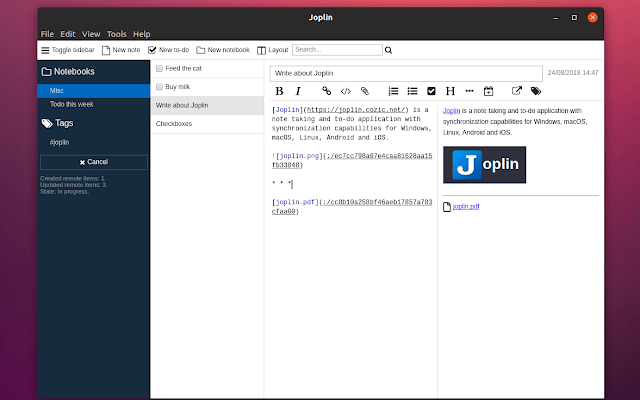Viewport: 640px width, 400px height.
Task: Click the 'State: In progress.' status text
Action: [64, 191]
